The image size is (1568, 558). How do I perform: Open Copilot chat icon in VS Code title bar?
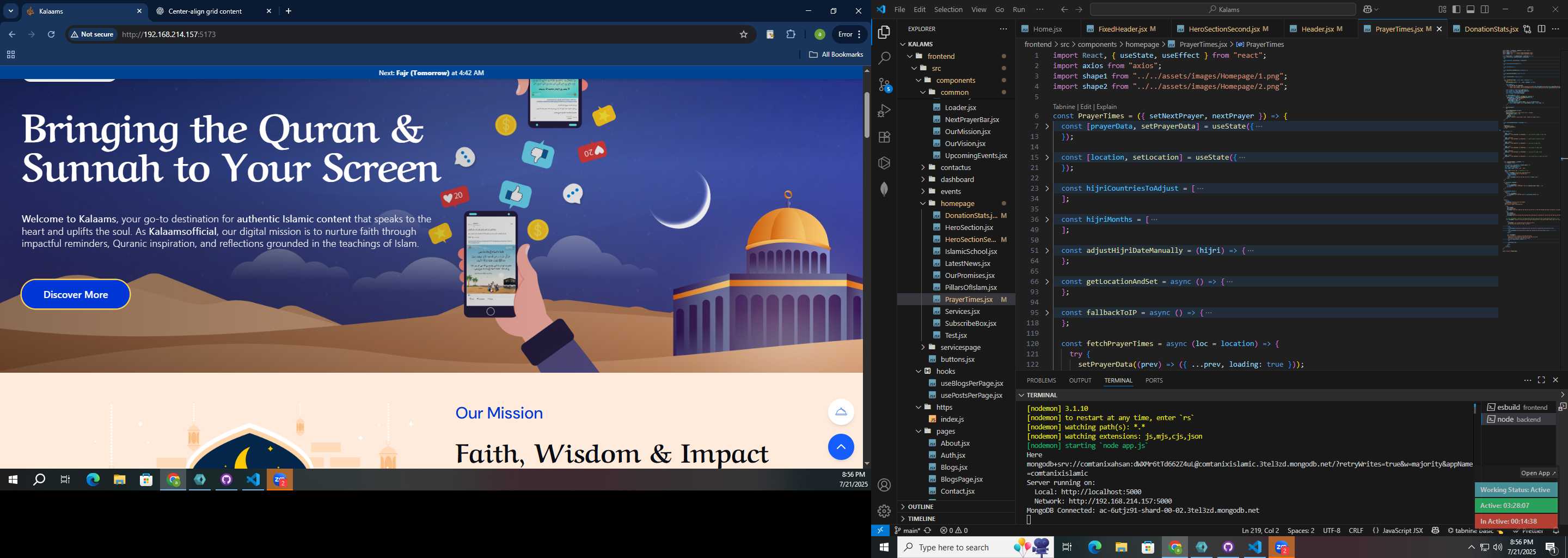pyautogui.click(x=1368, y=10)
